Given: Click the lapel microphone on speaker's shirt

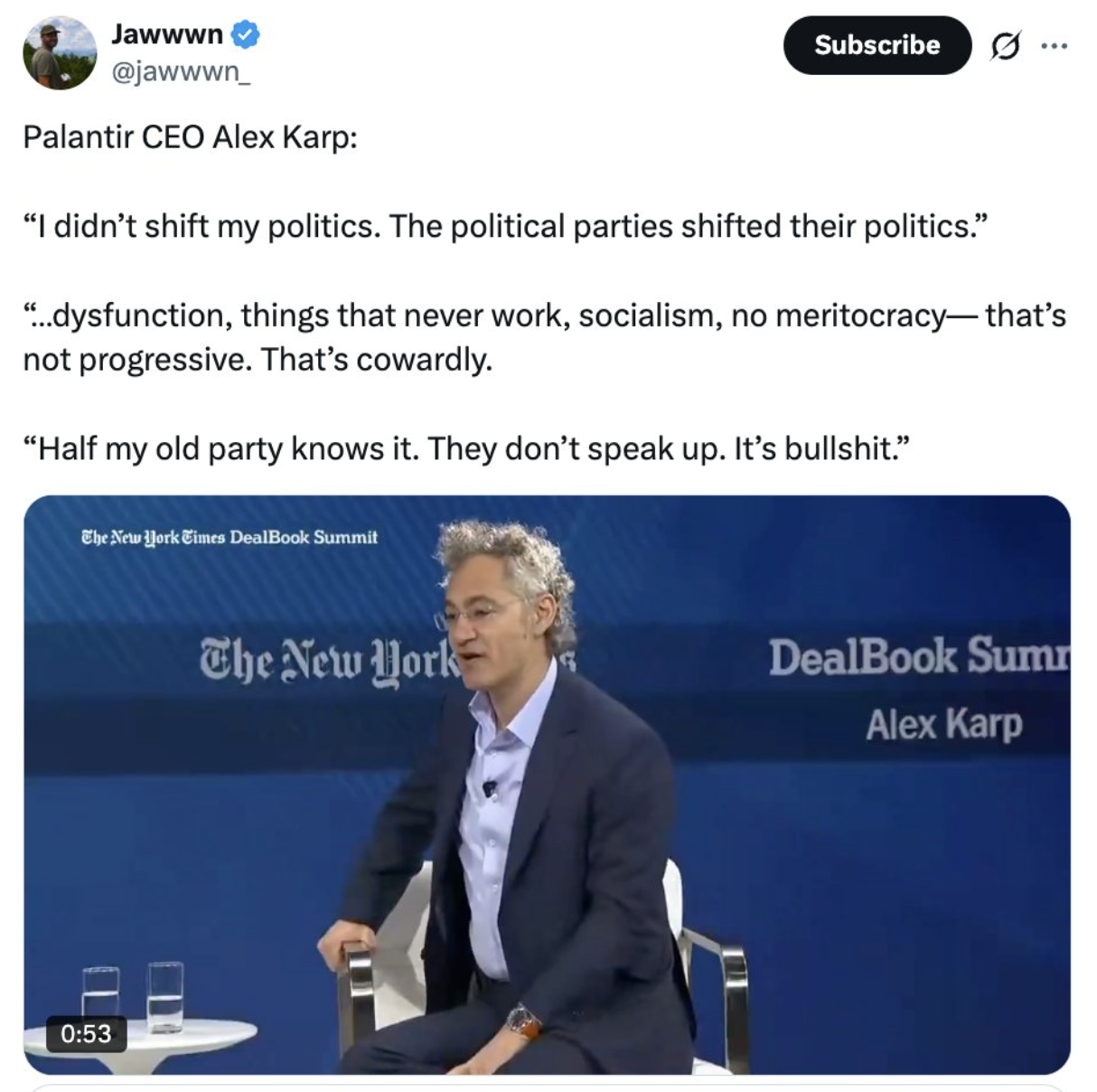Looking at the screenshot, I should (x=490, y=787).
